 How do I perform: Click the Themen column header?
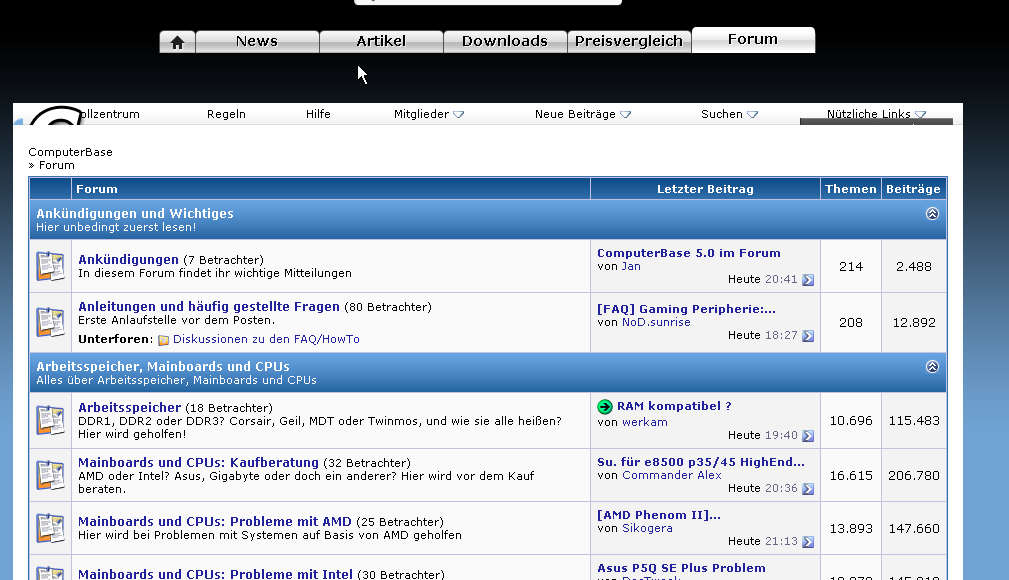(x=851, y=189)
